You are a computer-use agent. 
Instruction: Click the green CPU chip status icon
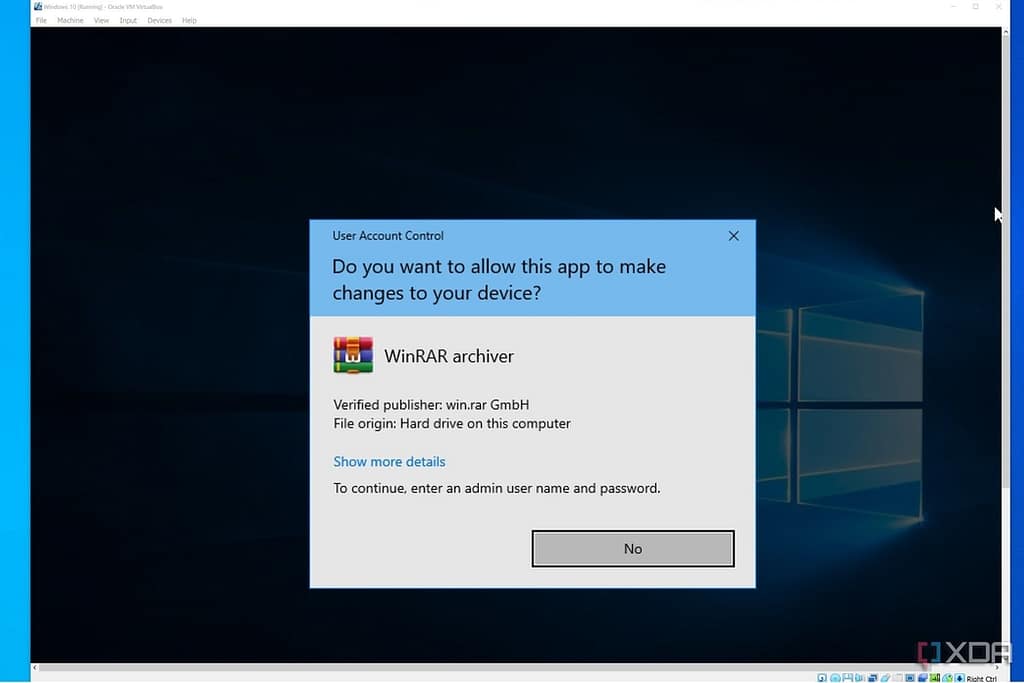tap(934, 678)
